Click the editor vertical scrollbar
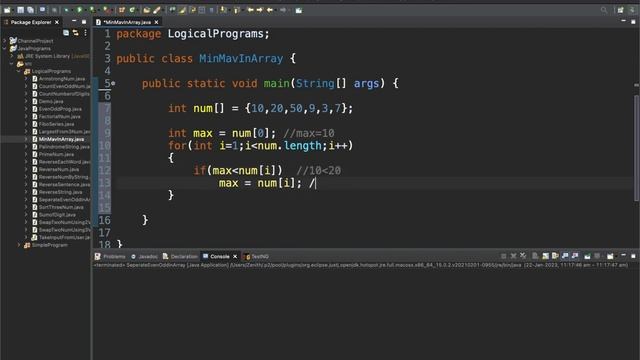 636,147
